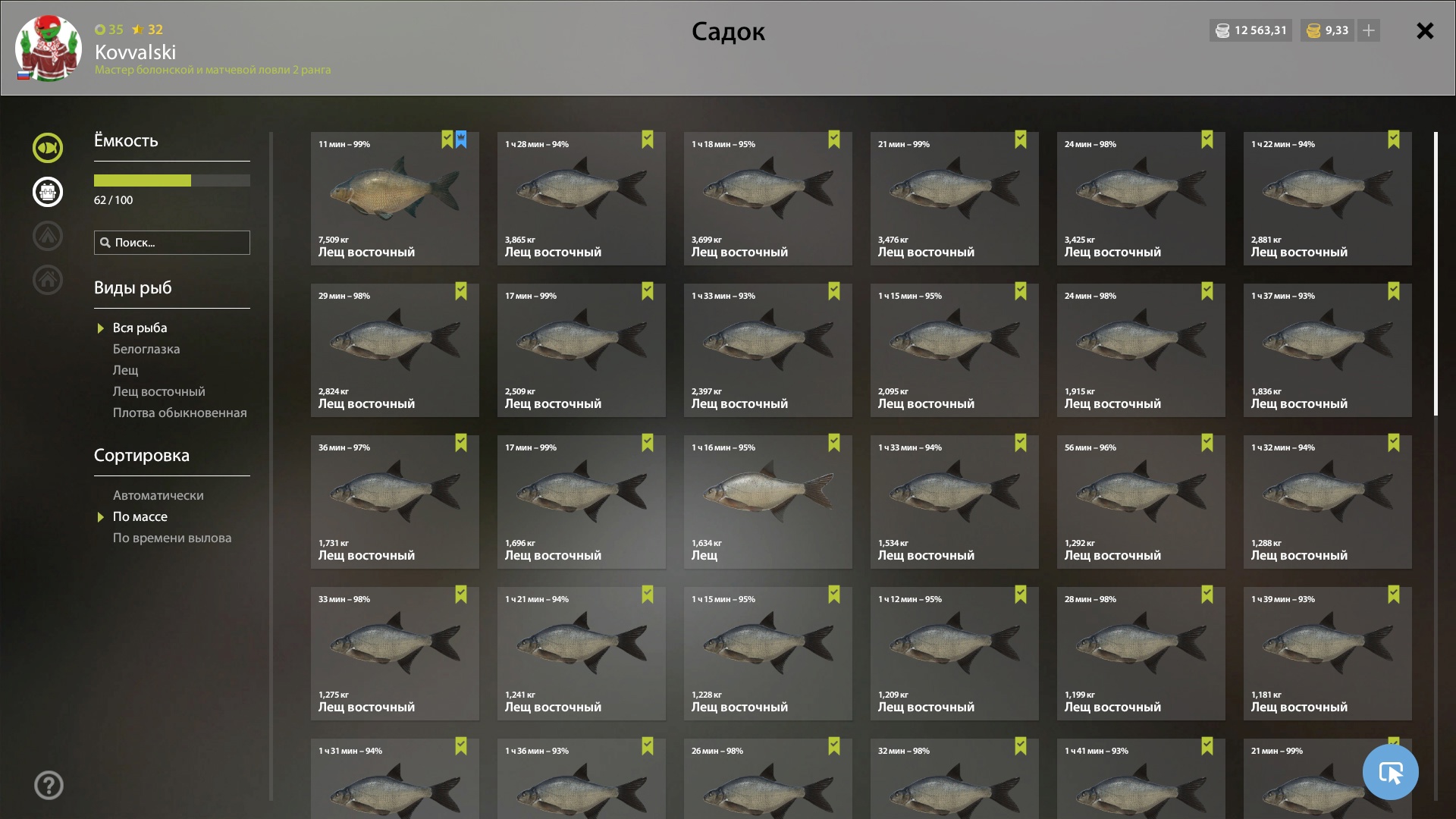Filter fish by Белоглазка

(146, 349)
